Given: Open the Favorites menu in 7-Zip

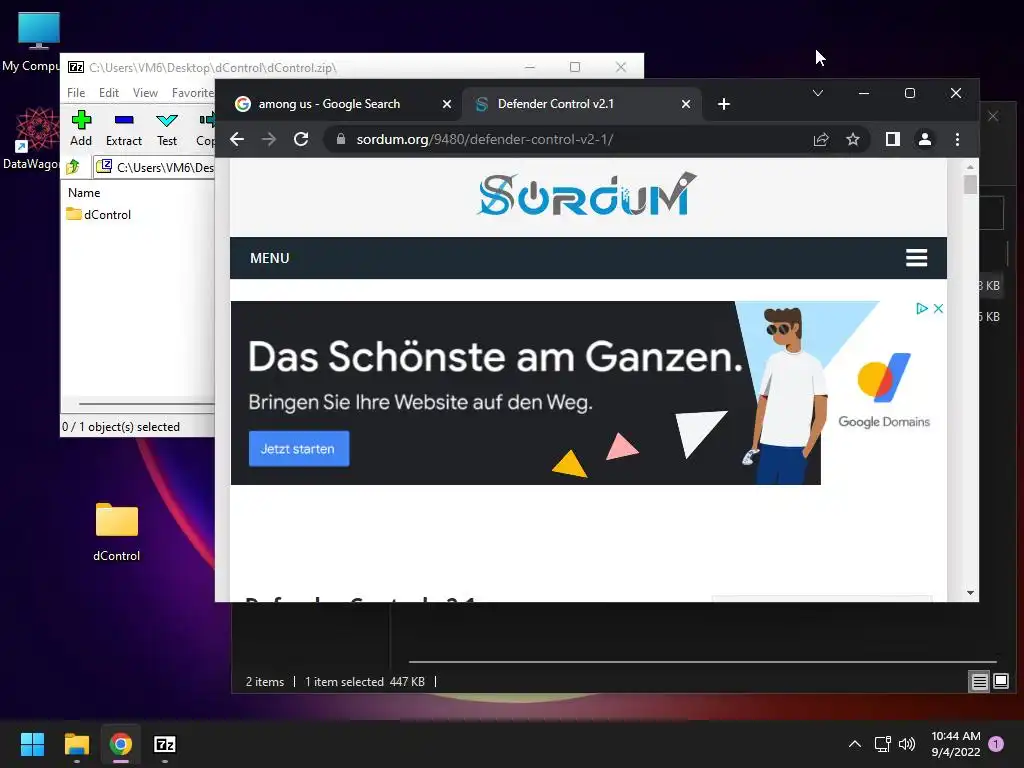Looking at the screenshot, I should [x=193, y=93].
